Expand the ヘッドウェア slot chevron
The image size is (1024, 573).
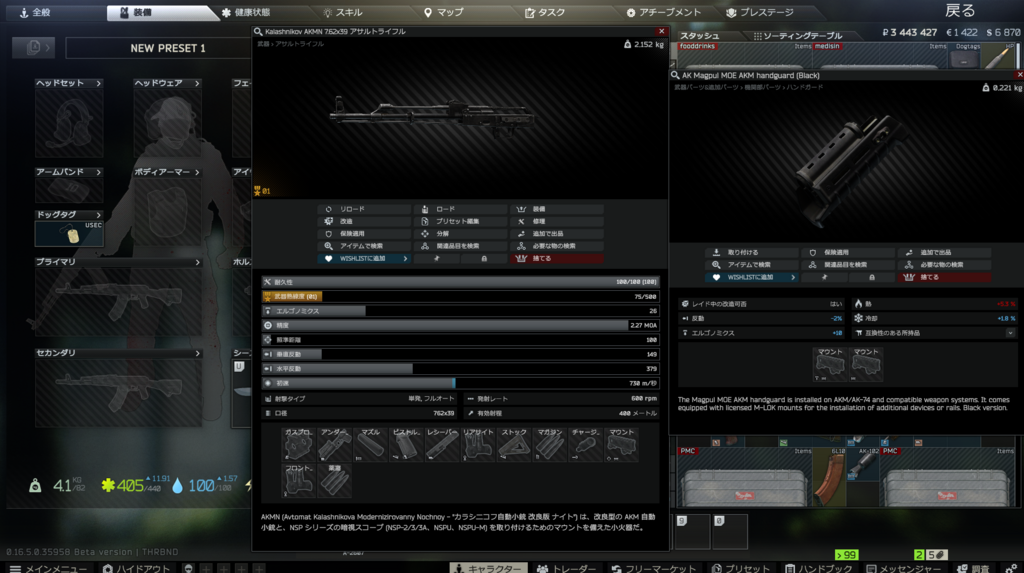click(x=197, y=84)
